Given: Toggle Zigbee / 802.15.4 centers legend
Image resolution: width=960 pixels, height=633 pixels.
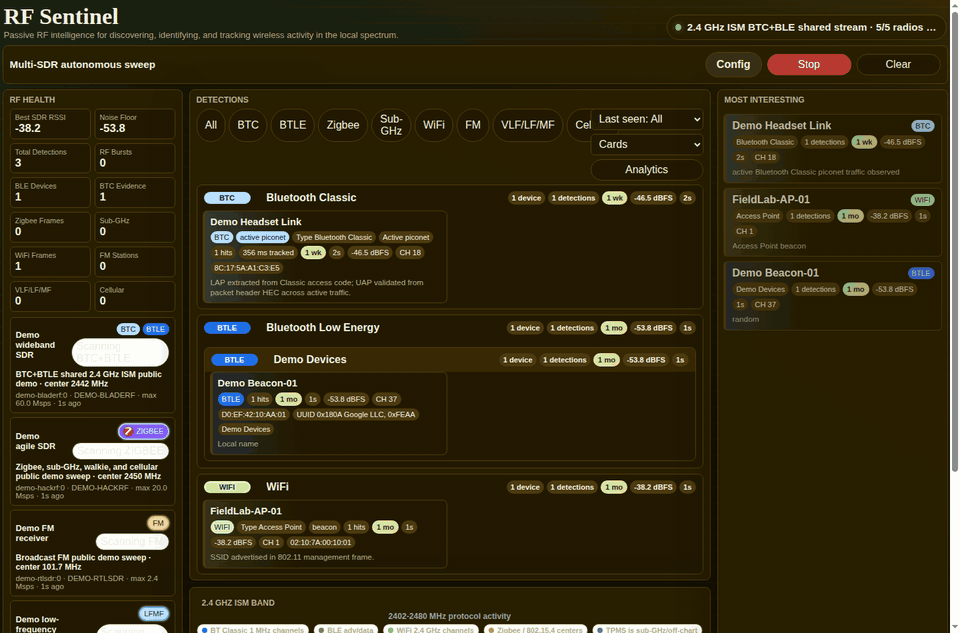Looking at the screenshot, I should (536, 629).
